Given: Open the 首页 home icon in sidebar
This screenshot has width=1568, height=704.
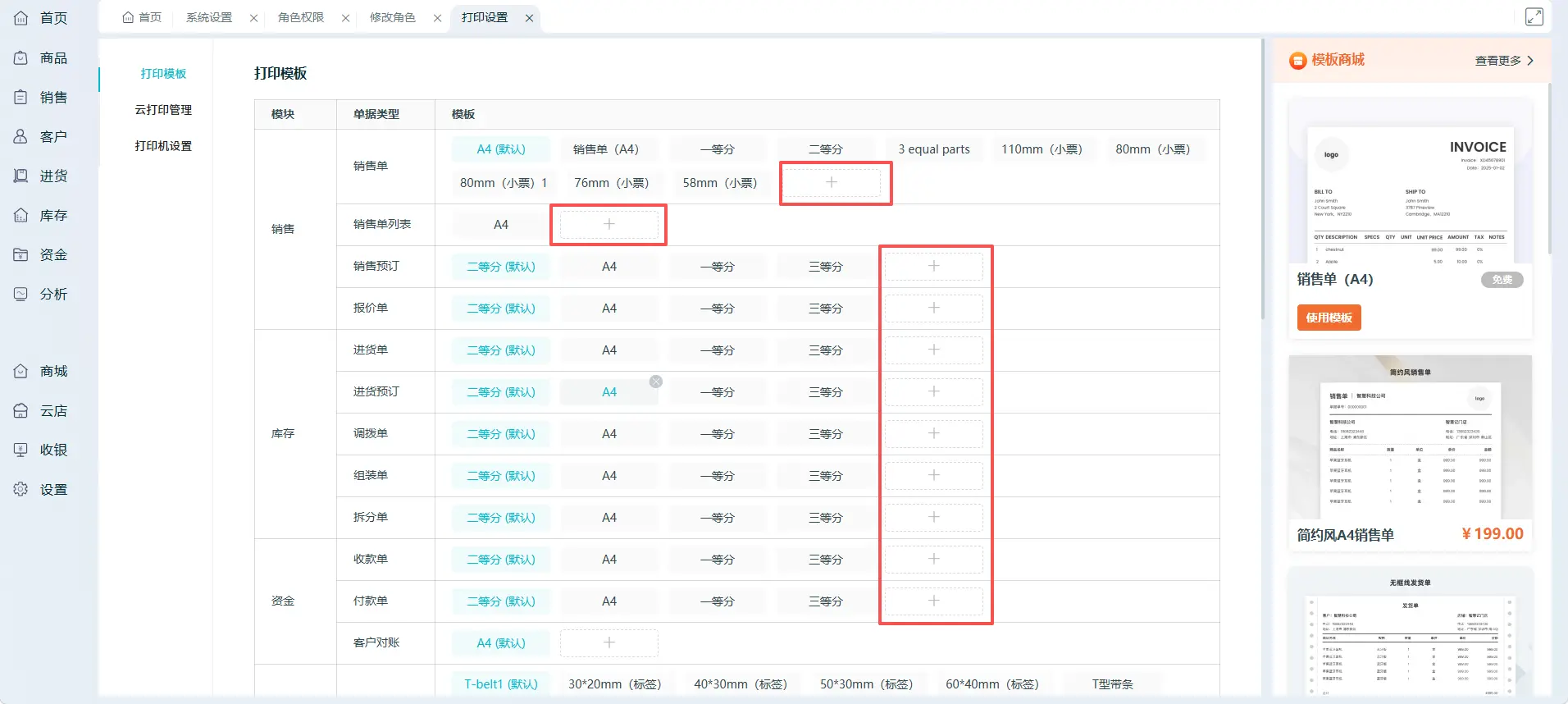Looking at the screenshot, I should click(x=21, y=18).
